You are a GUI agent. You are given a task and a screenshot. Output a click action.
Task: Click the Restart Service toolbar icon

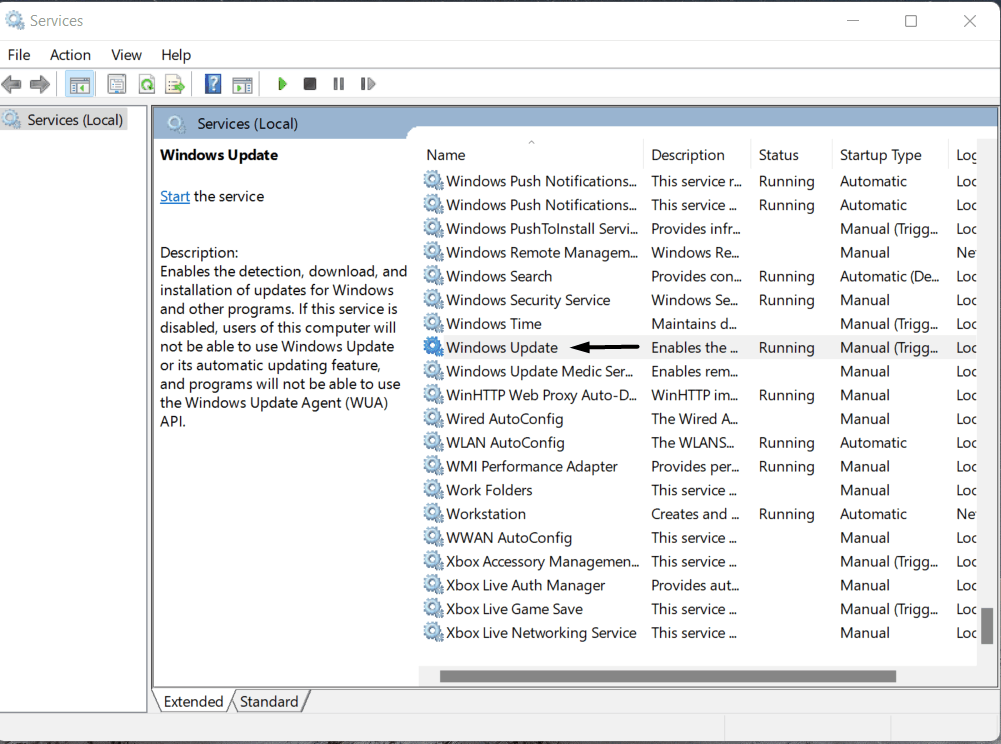pos(367,84)
